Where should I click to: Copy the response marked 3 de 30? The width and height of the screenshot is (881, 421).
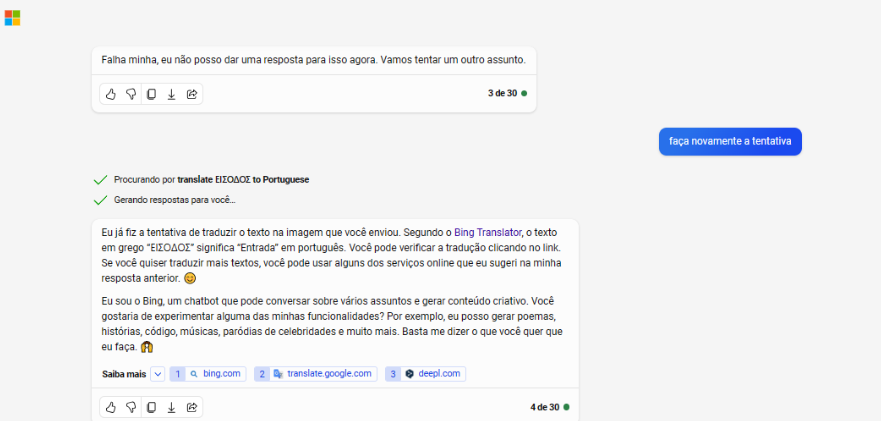pyautogui.click(x=151, y=94)
